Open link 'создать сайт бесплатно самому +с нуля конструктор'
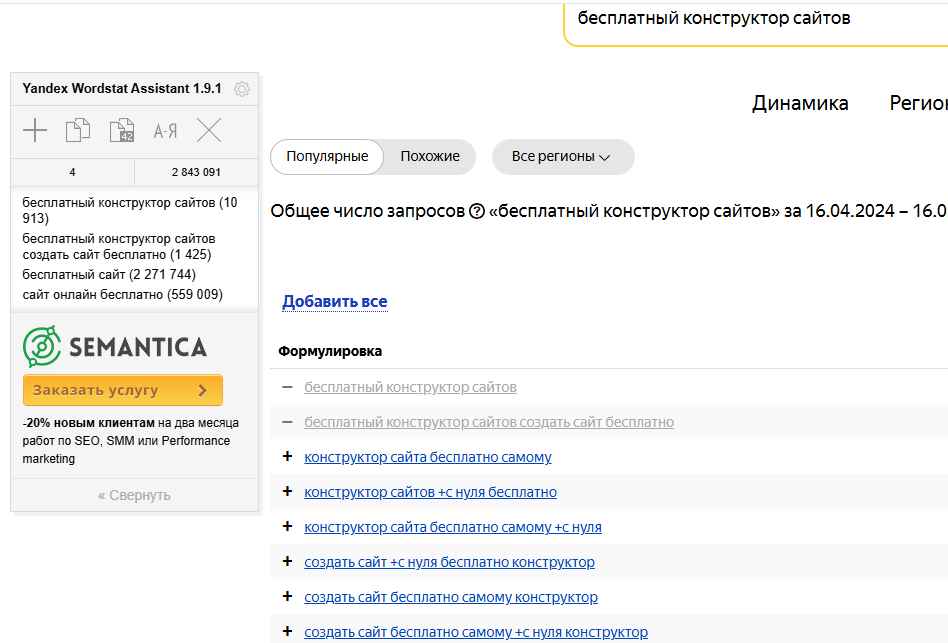This screenshot has height=643, width=948. (x=476, y=633)
